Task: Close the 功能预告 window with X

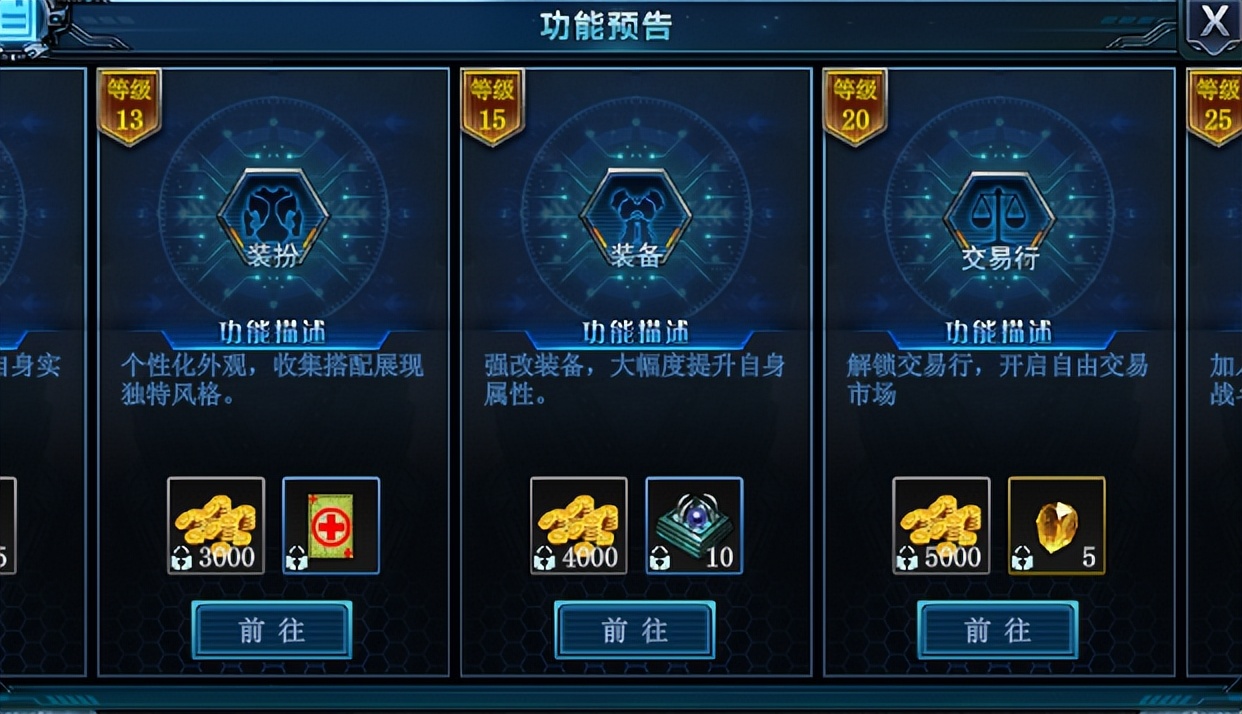Action: (x=1213, y=22)
